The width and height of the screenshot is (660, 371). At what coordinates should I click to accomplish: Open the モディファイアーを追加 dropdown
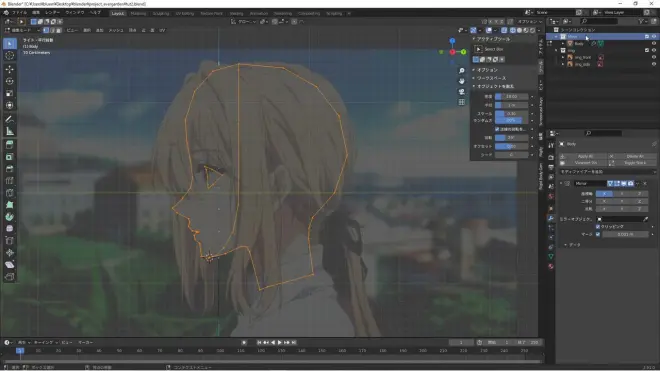607,172
